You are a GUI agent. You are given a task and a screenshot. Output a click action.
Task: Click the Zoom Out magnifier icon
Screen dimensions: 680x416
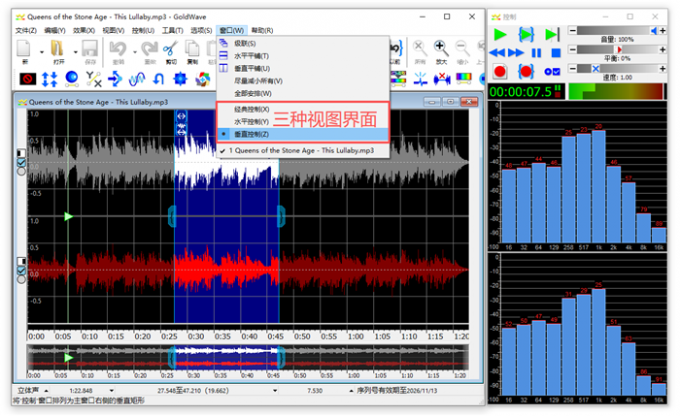click(462, 47)
